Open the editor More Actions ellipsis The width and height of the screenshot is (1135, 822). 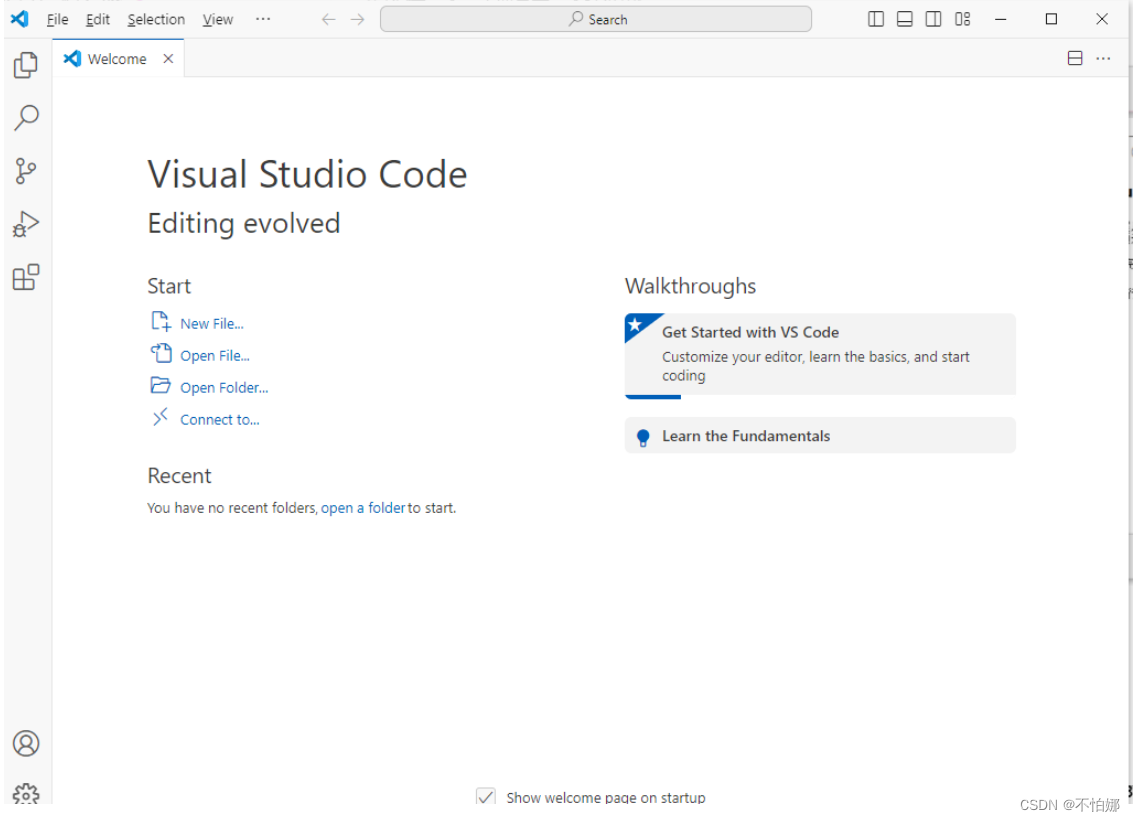click(1103, 59)
